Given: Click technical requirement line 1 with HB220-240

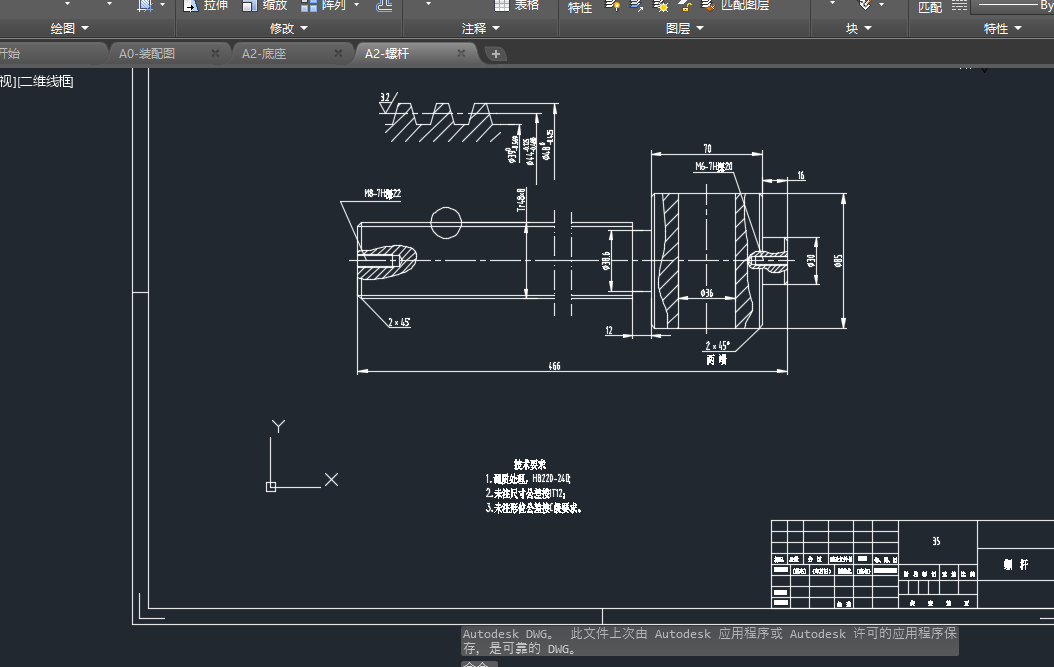Looking at the screenshot, I should [528, 479].
